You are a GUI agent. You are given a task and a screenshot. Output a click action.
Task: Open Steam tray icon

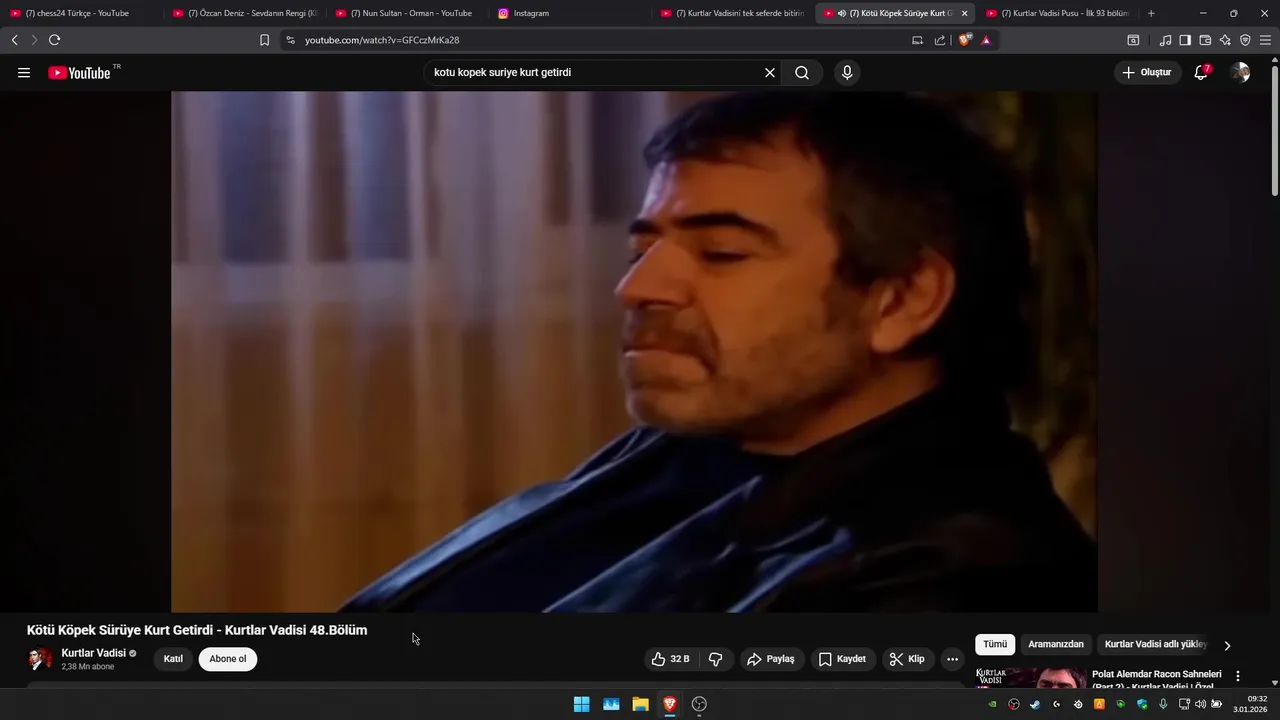[1035, 704]
